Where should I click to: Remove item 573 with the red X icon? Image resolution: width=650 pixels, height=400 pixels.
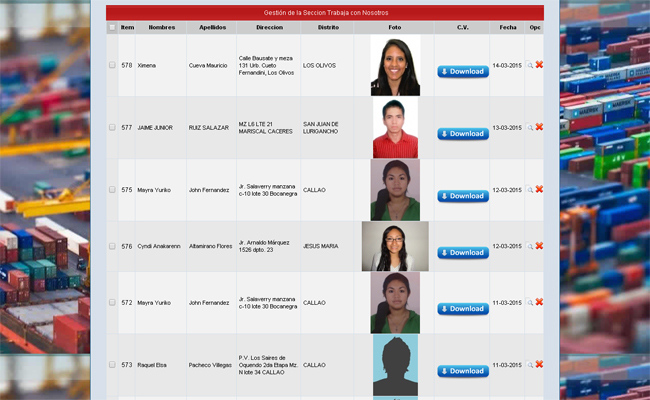539,365
